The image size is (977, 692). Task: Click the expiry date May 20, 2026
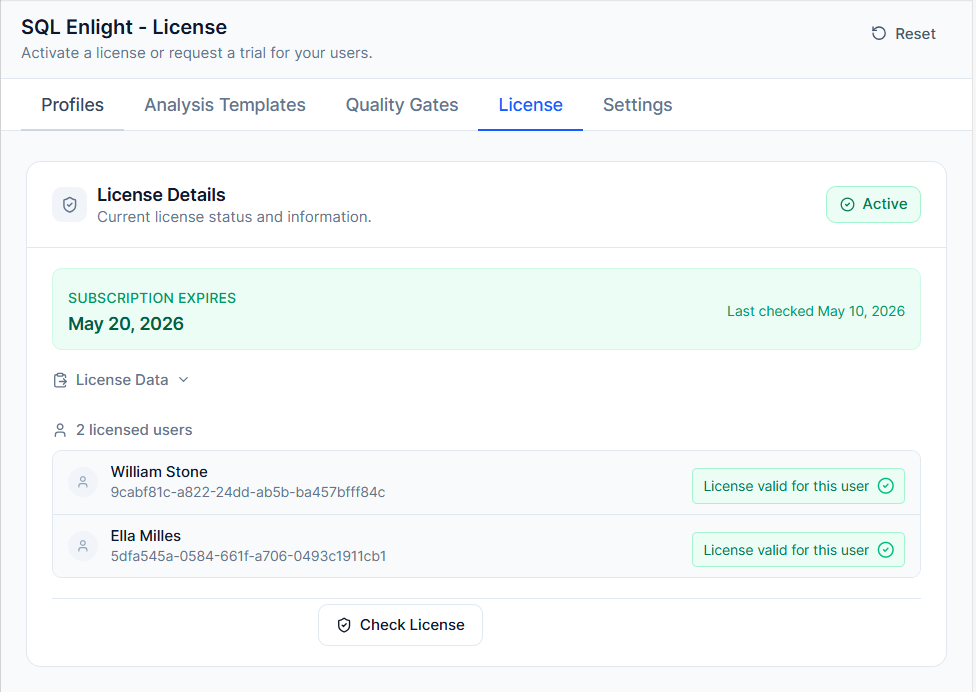pos(126,324)
